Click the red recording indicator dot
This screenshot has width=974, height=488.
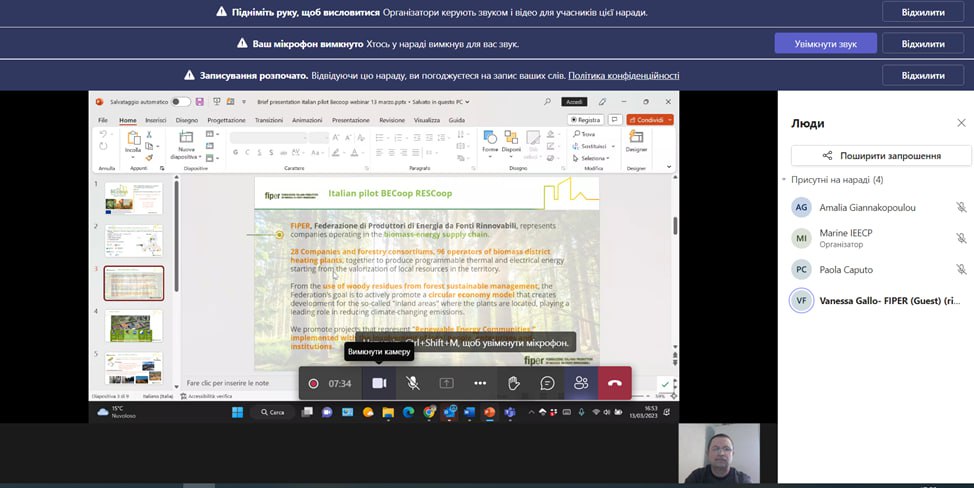pos(314,384)
